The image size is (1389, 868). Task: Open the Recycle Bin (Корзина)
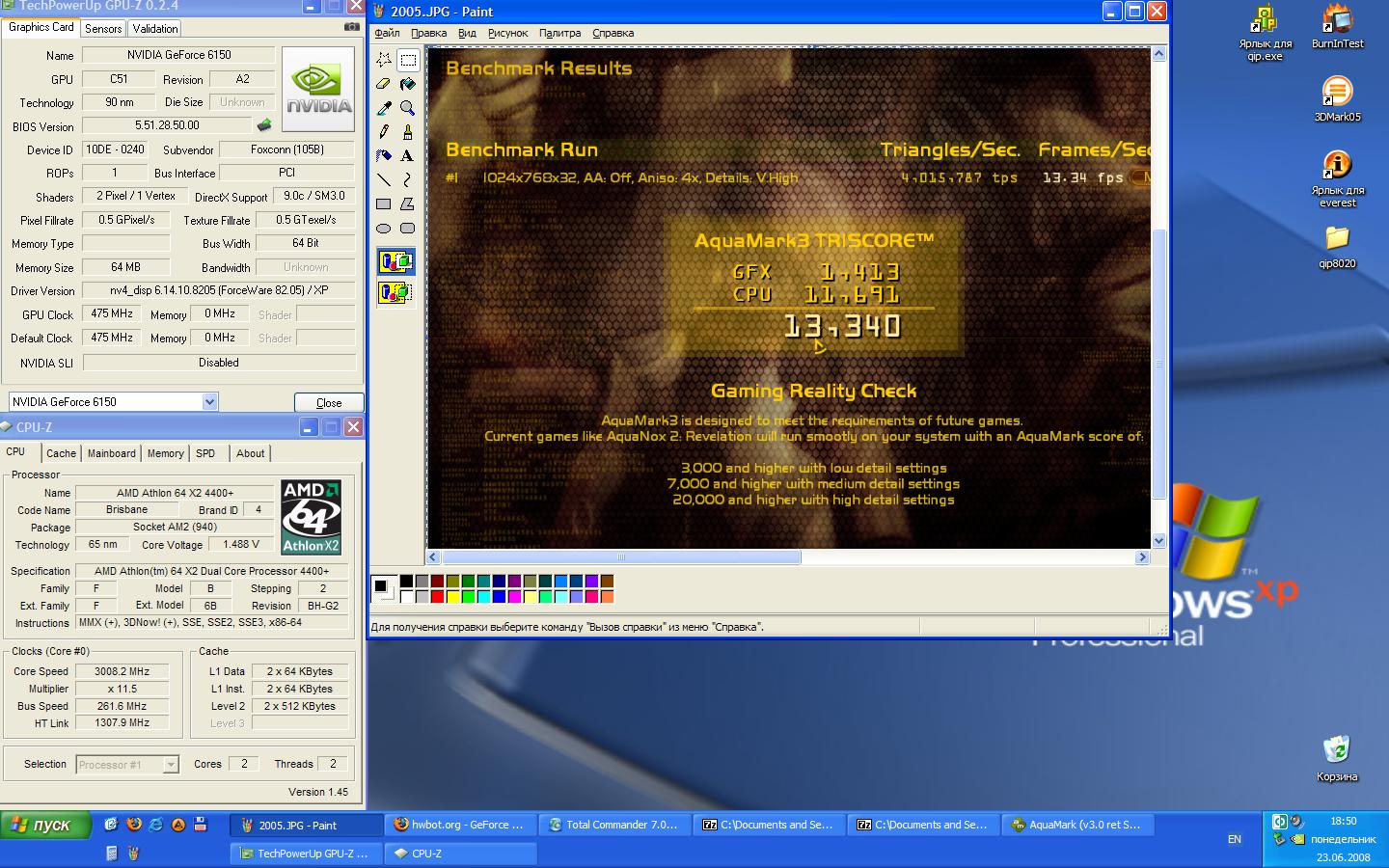click(1337, 758)
